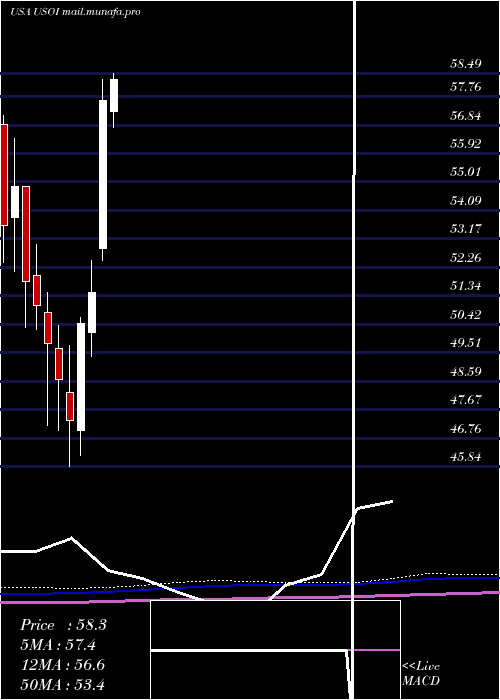Click the 53.17 price axis label
The height and width of the screenshot is (700, 500).
(x=466, y=229)
